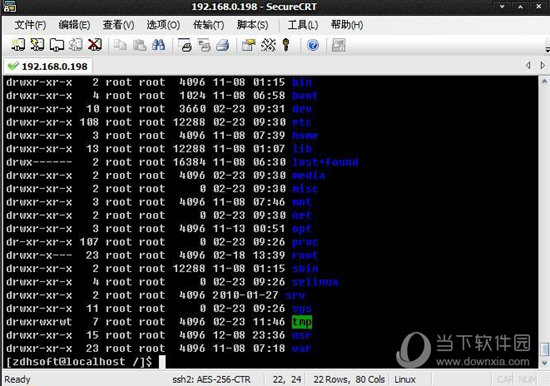Screen dimensions: 550x386
Task: Click the greyed last toolbar icon
Action: coord(338,45)
